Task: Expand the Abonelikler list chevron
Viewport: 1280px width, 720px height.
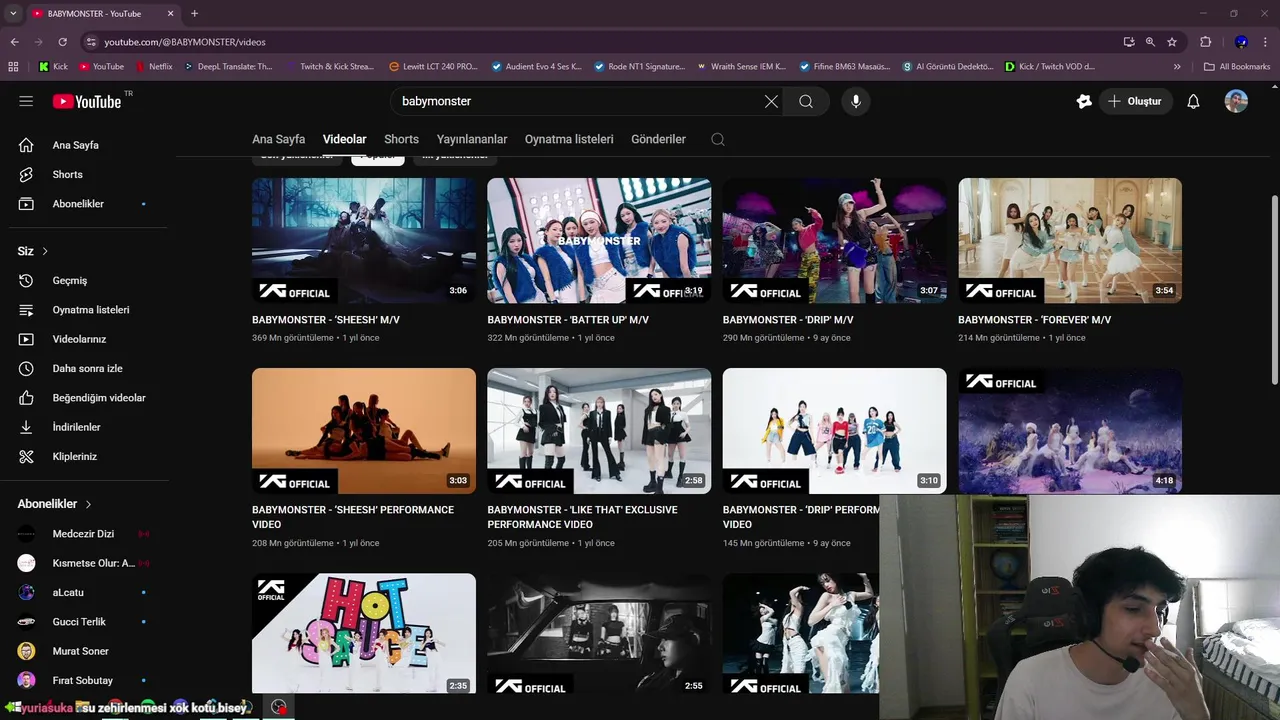Action: coord(88,504)
